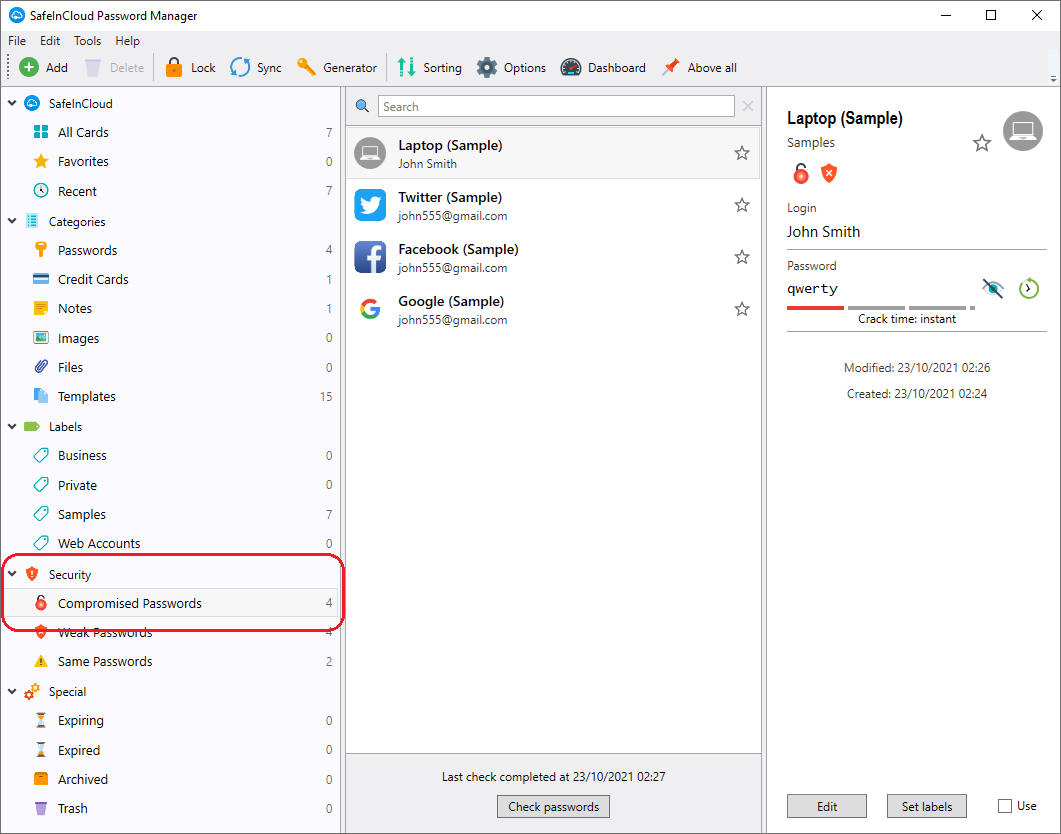Toggle favorite star on Twitter (Sample) row
The width and height of the screenshot is (1061, 834).
click(742, 205)
